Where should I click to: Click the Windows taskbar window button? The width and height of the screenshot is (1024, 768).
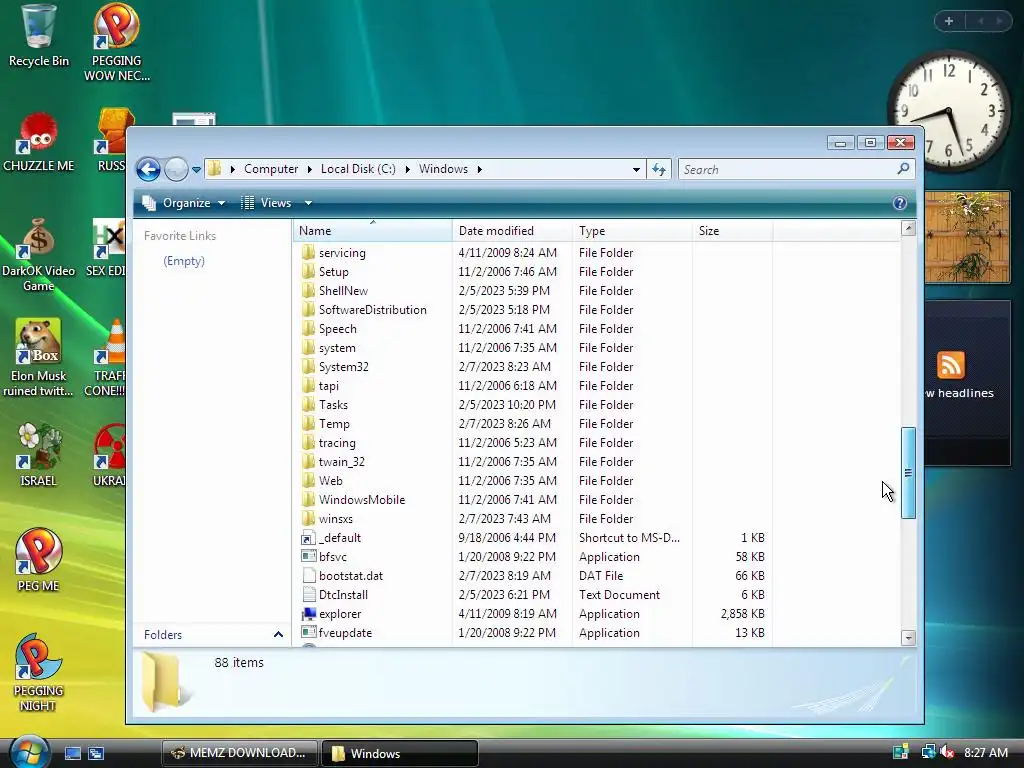(x=400, y=753)
